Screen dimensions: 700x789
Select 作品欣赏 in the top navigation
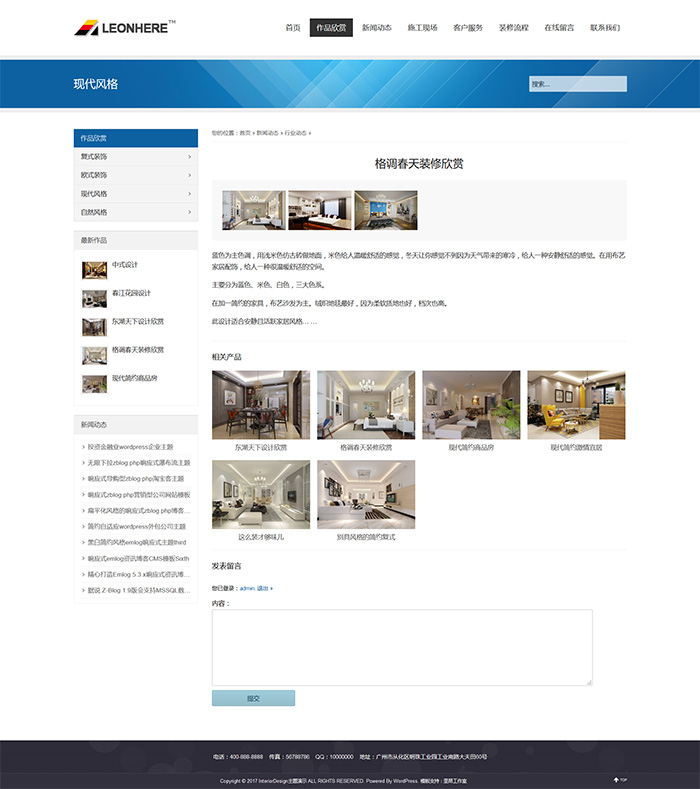click(x=331, y=28)
